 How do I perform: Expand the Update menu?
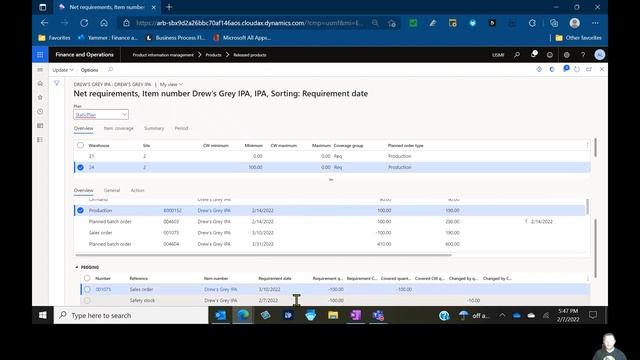[63, 70]
